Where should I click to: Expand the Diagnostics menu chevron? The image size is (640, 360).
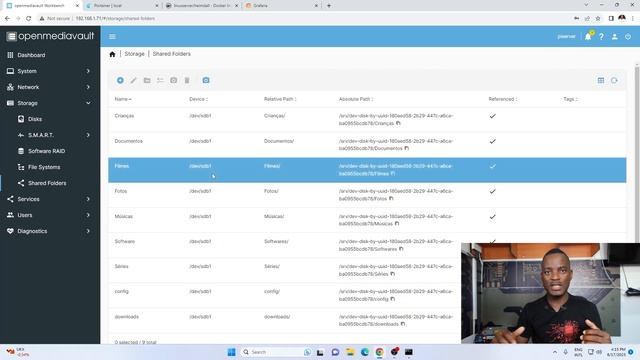(x=88, y=231)
